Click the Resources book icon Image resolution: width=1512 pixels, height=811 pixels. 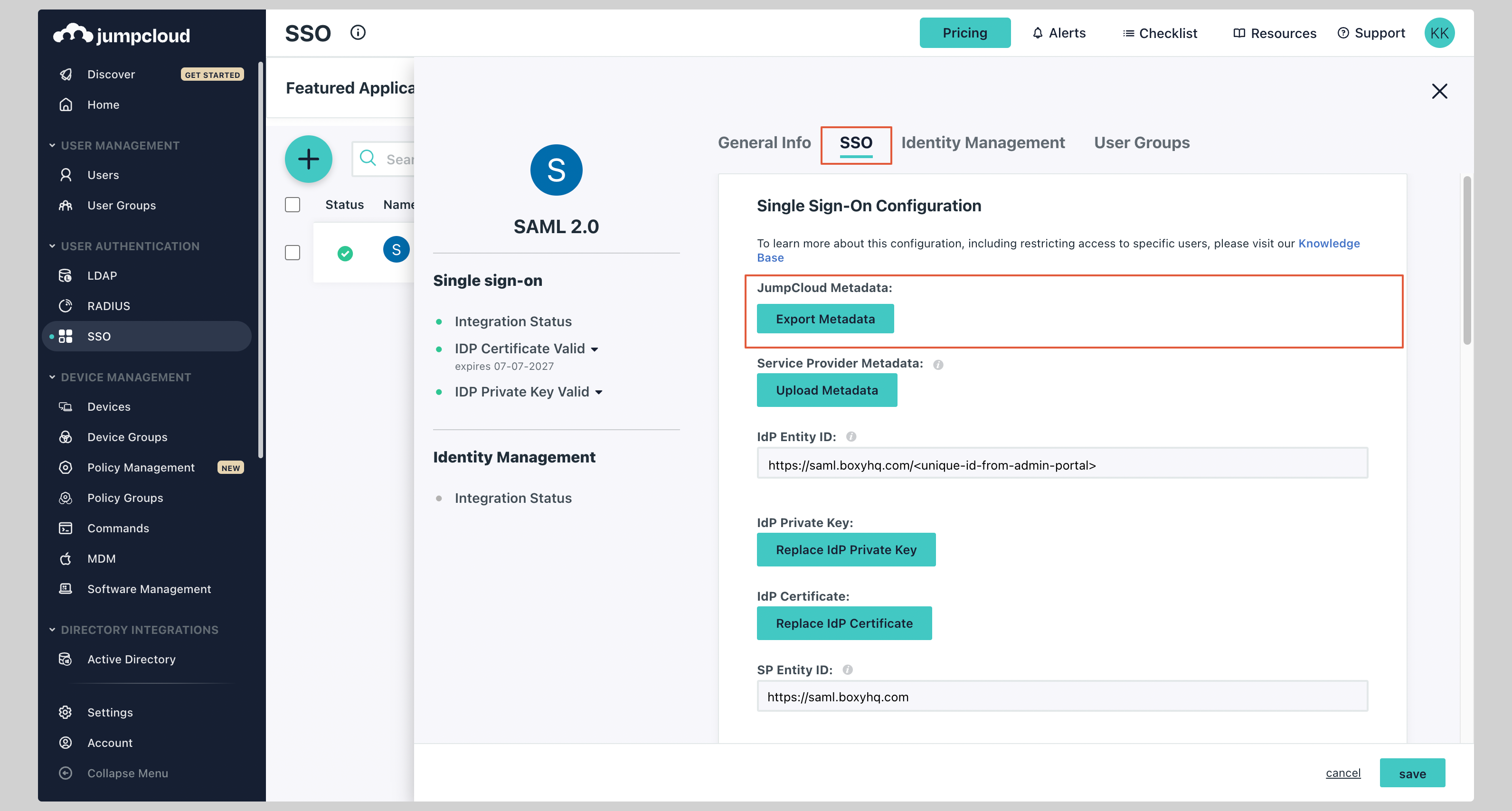click(1238, 33)
